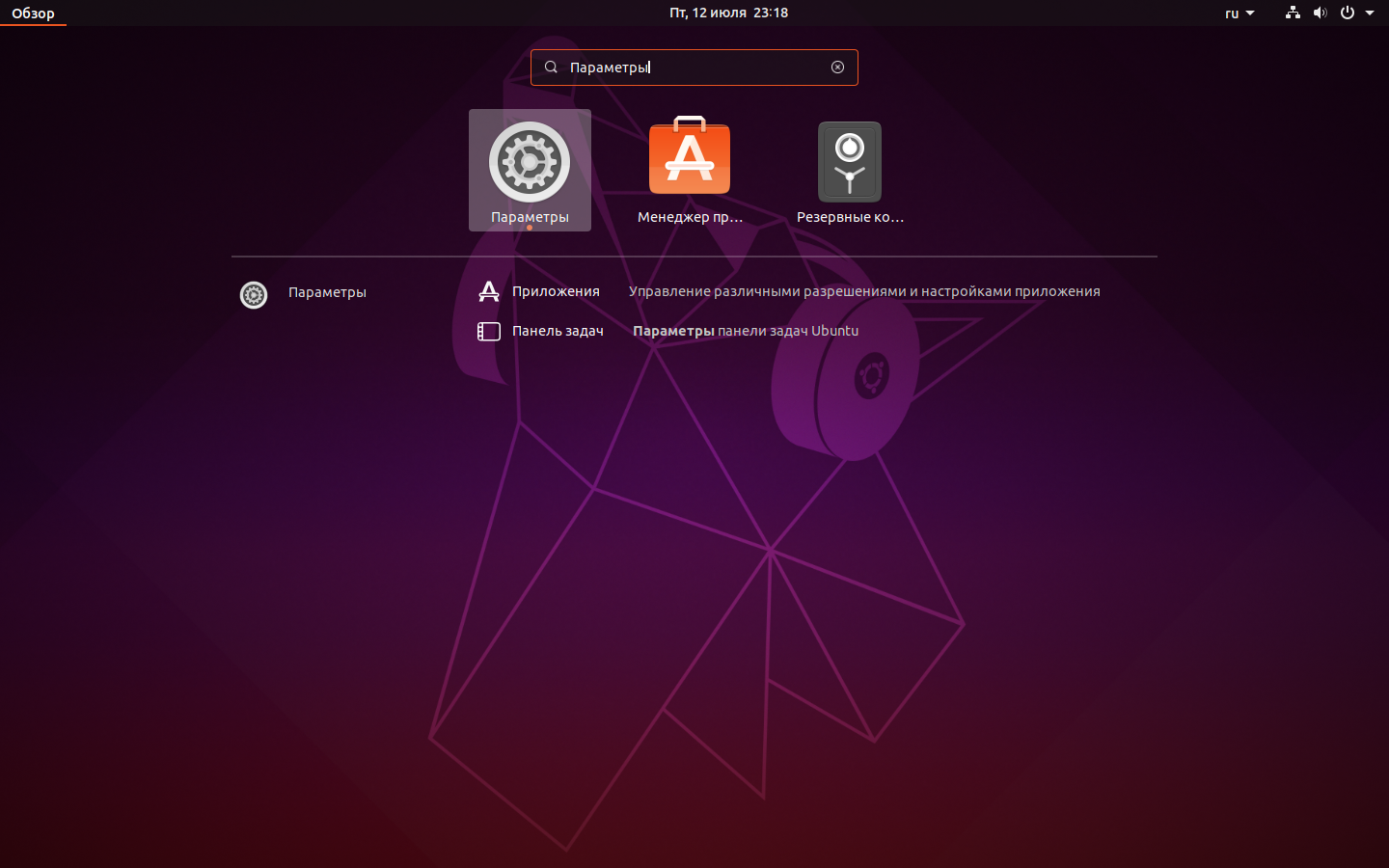Click the Панель задач panel icon
The image size is (1389, 868).
pos(489,331)
